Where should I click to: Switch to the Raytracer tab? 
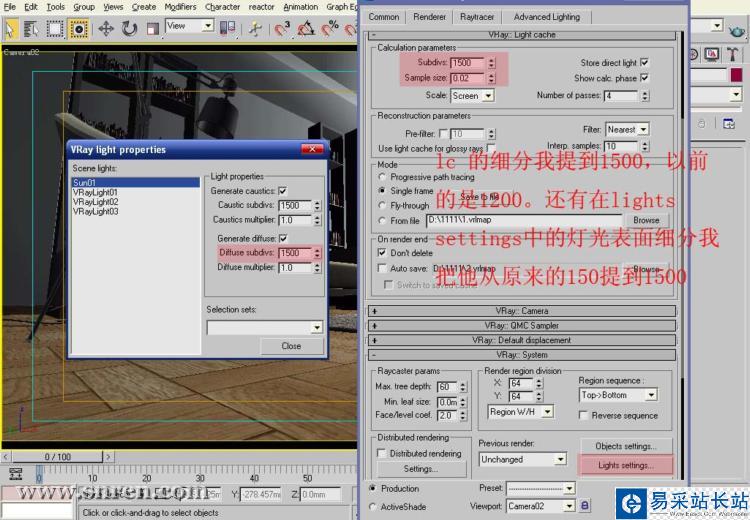477,17
